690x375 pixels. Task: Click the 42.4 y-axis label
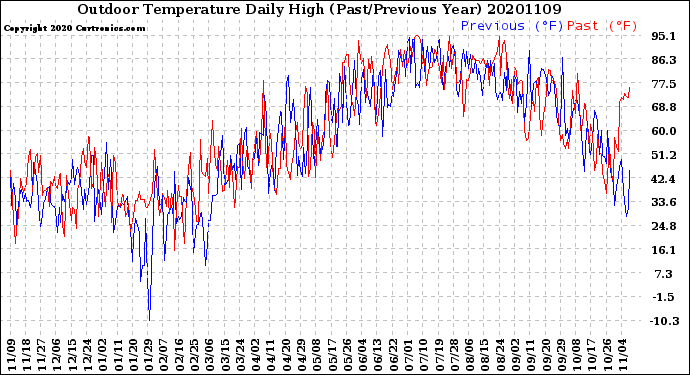[663, 179]
